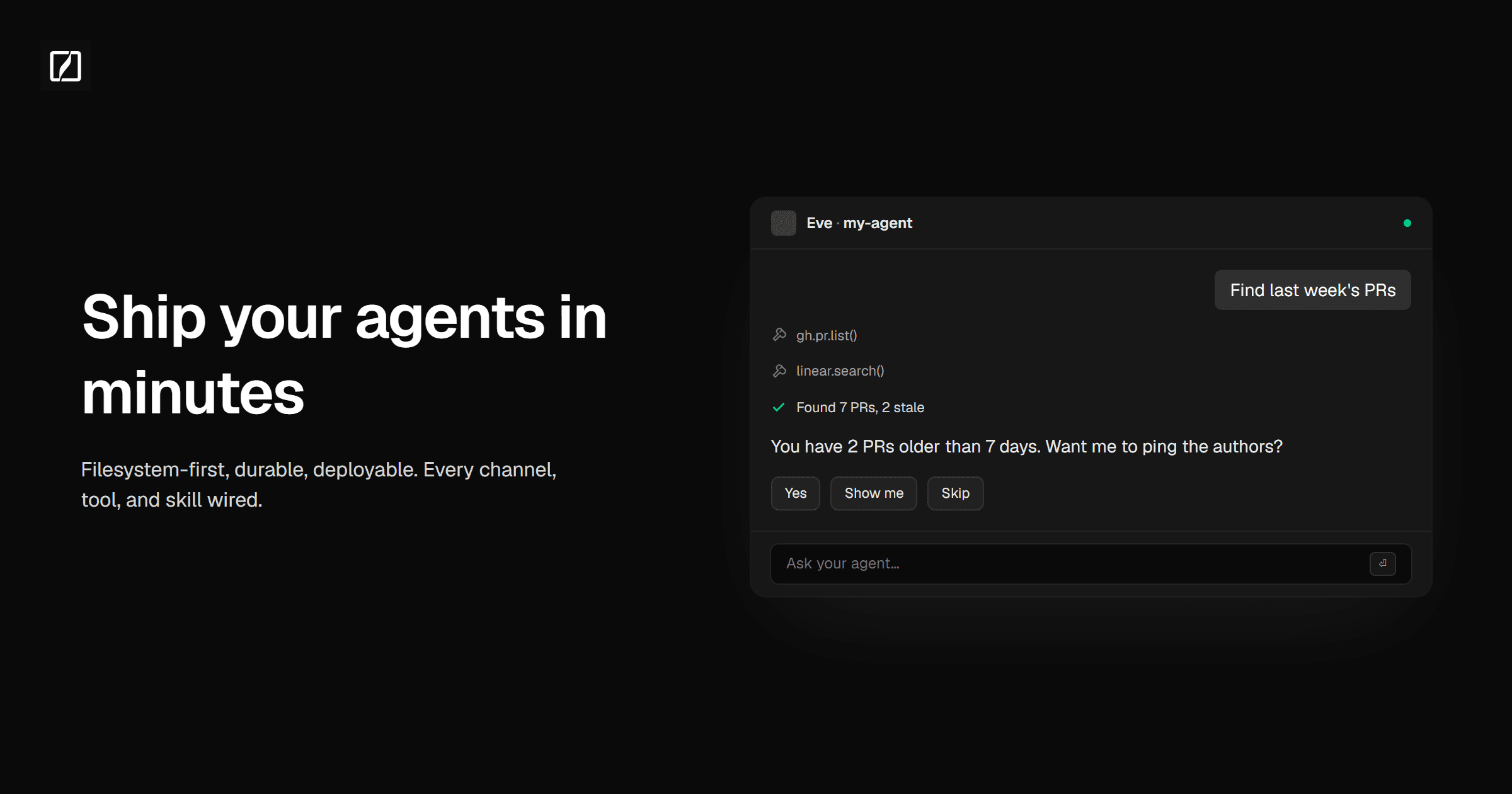1512x794 pixels.
Task: Choose the Yes reply button
Action: pyautogui.click(x=796, y=493)
